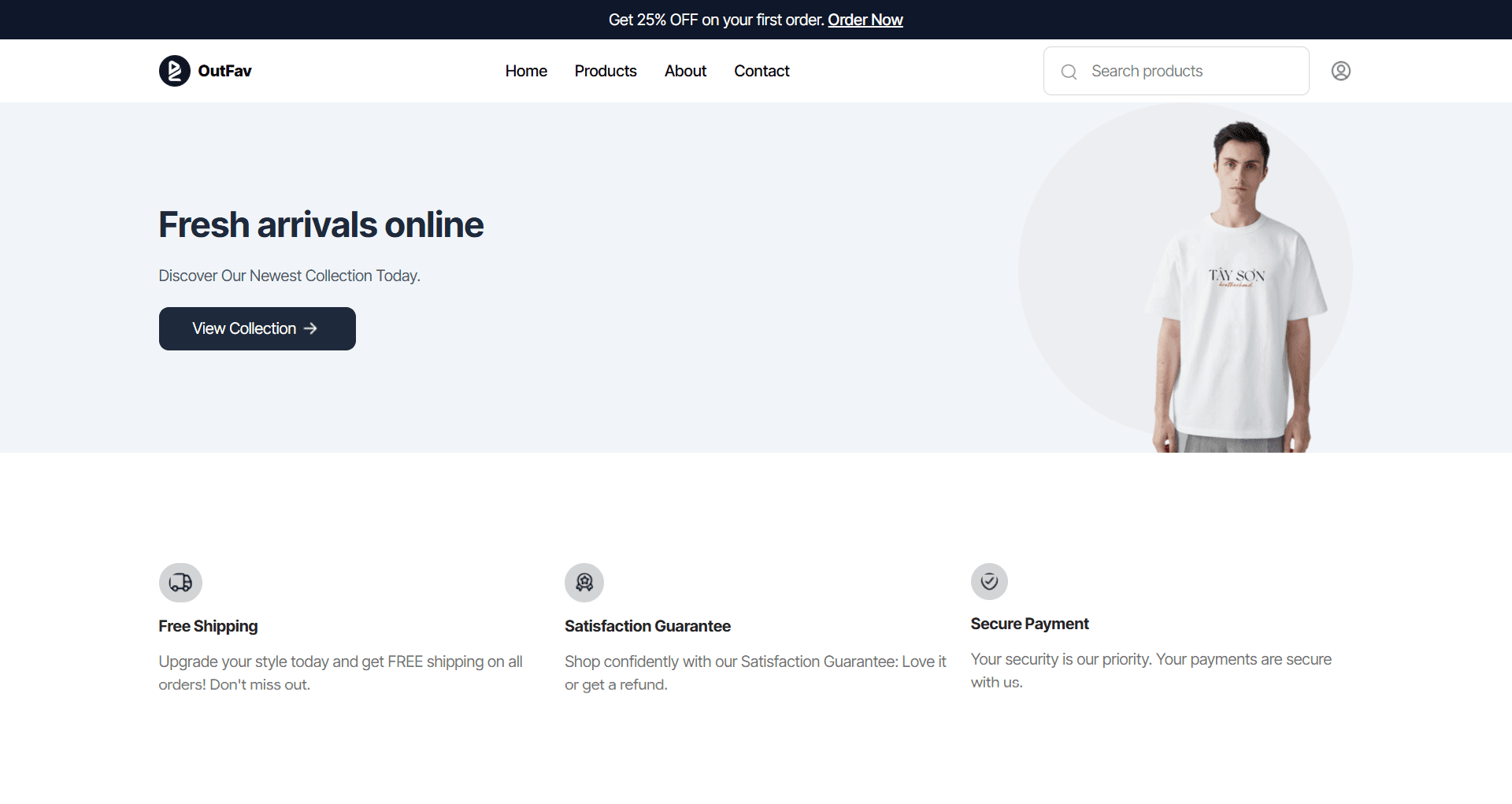1512x804 pixels.
Task: Click the Fresh arrivals online headline
Action: click(x=321, y=224)
